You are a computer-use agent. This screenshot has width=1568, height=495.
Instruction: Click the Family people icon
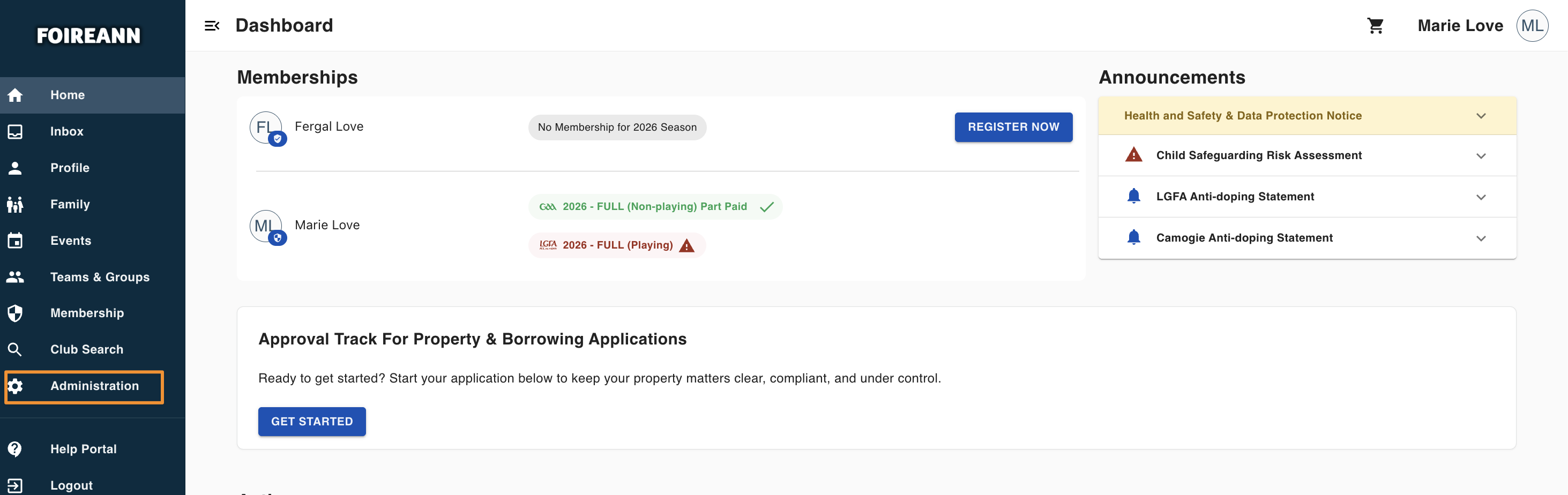coord(15,205)
